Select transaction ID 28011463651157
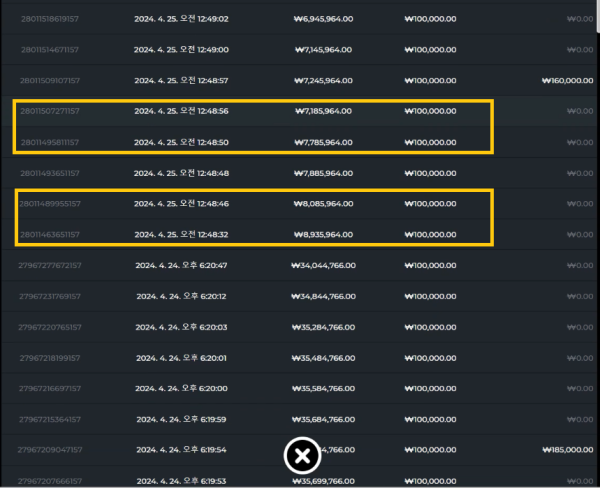600x488 pixels. 50,235
